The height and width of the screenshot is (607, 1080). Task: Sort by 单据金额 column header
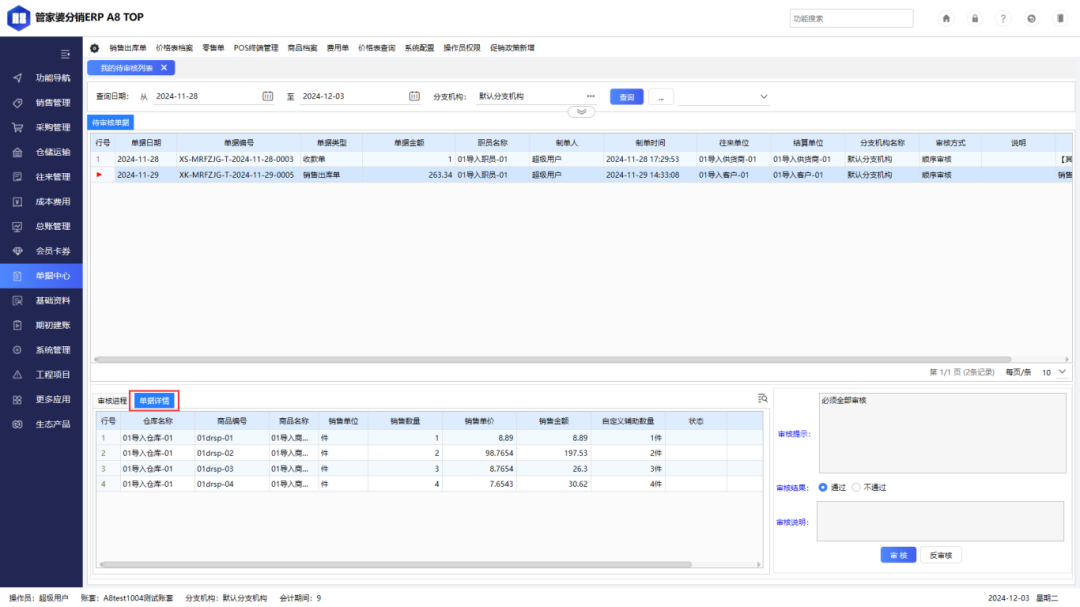point(409,143)
